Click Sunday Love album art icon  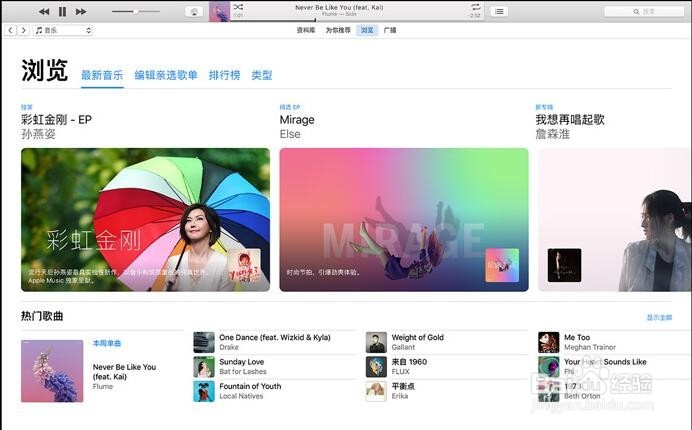[204, 367]
